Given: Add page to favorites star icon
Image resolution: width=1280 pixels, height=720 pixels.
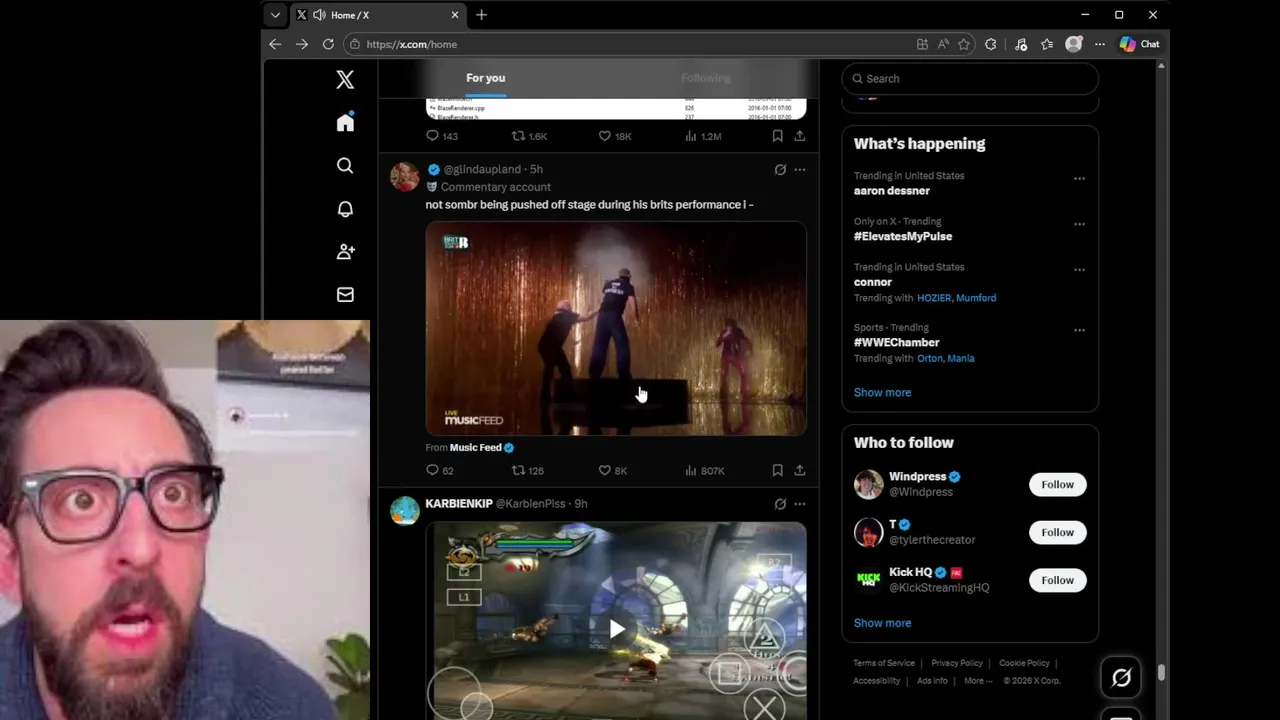Looking at the screenshot, I should click(x=964, y=44).
